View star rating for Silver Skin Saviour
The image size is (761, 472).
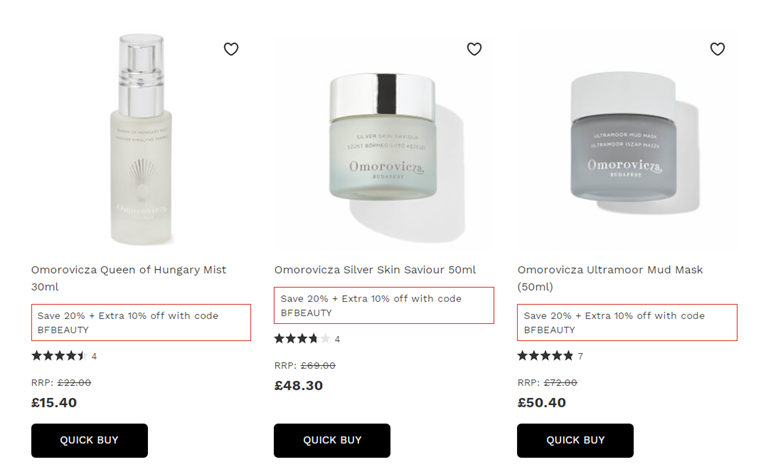point(307,339)
